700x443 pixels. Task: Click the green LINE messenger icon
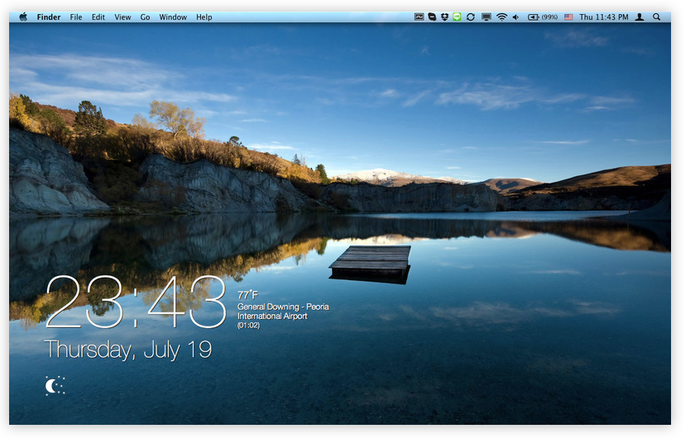pyautogui.click(x=457, y=17)
